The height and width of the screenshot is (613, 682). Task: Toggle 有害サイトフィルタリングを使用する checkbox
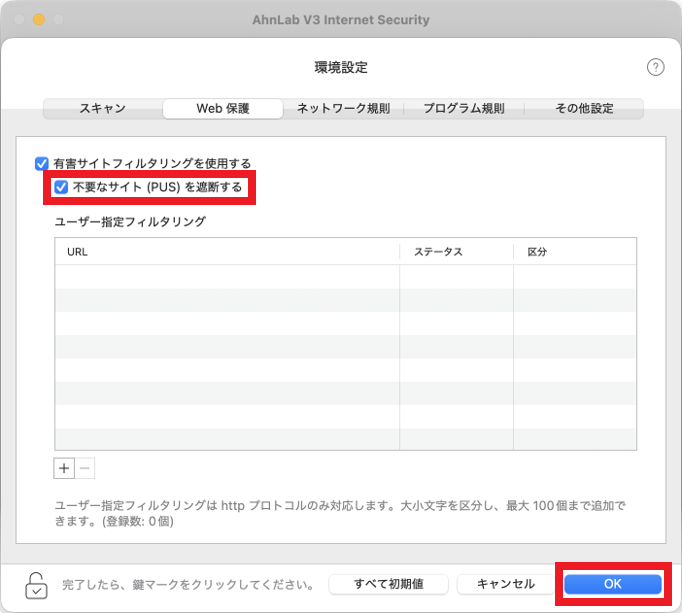(x=42, y=164)
